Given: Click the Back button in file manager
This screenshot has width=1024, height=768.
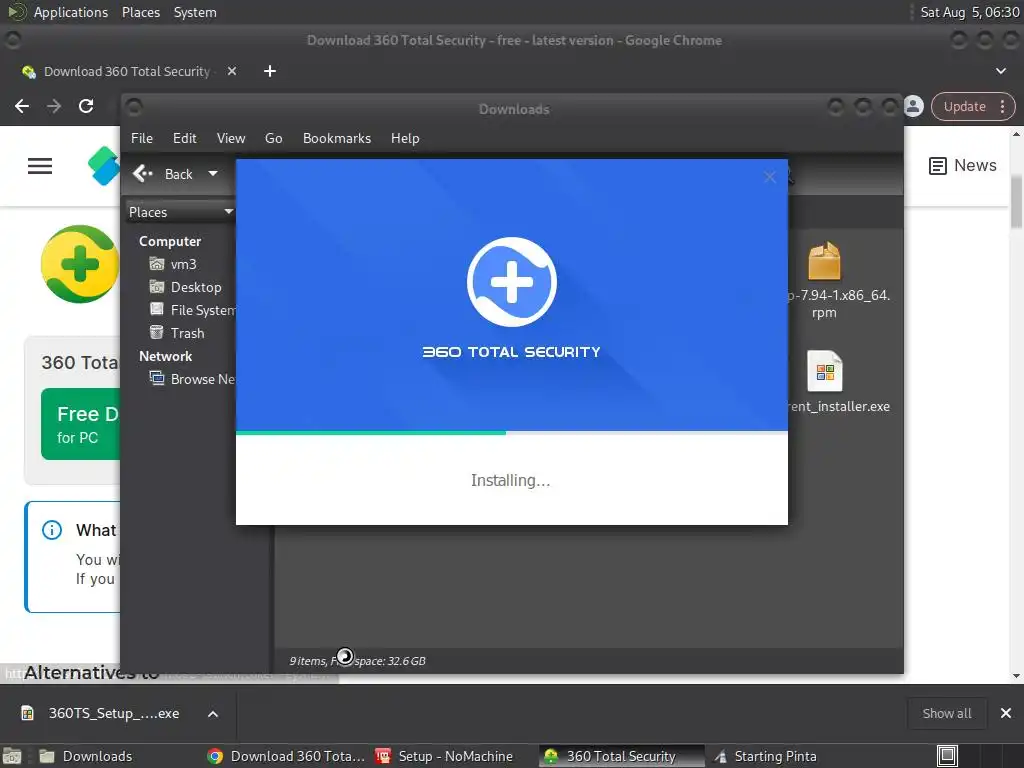Looking at the screenshot, I should (163, 174).
